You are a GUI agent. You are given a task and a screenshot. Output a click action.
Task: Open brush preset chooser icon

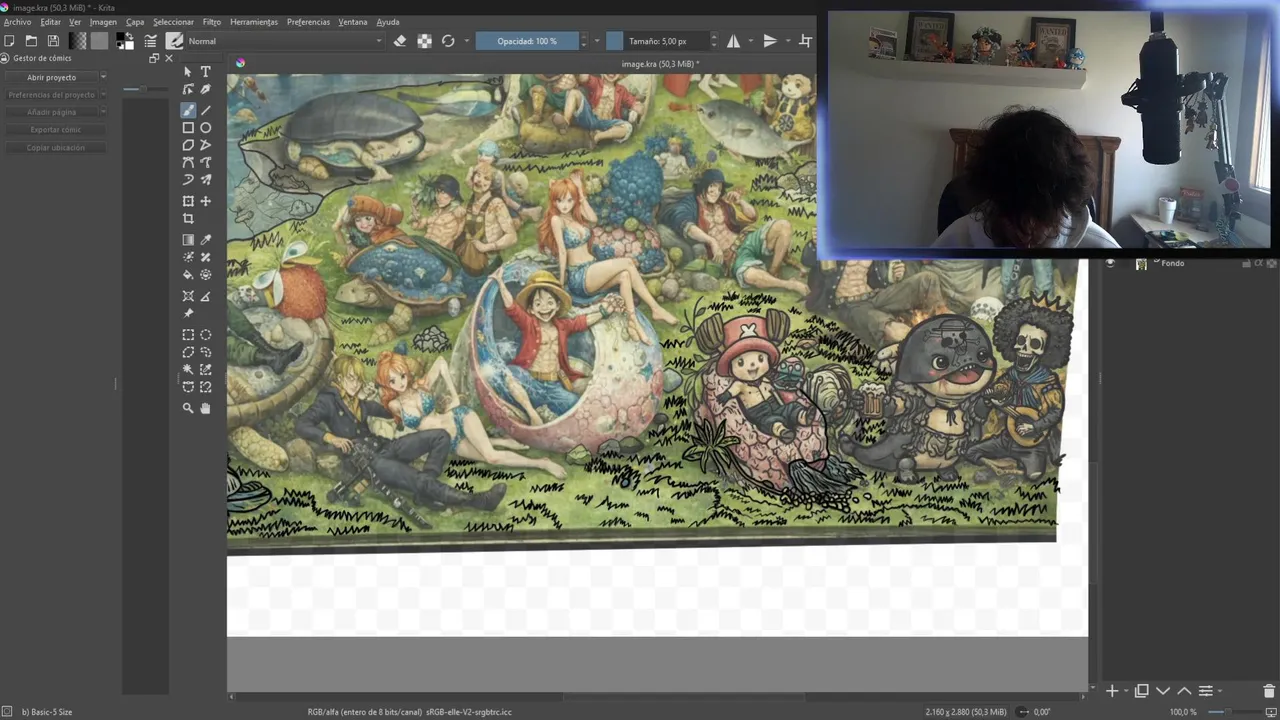pos(175,41)
